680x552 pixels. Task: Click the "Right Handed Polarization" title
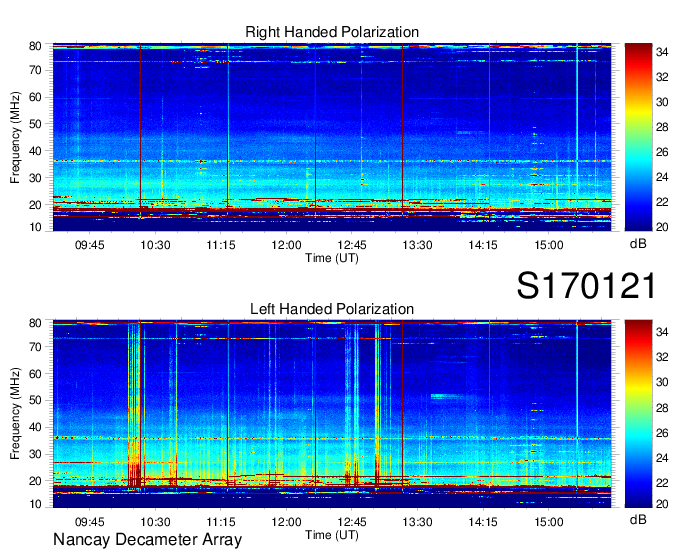pyautogui.click(x=332, y=32)
